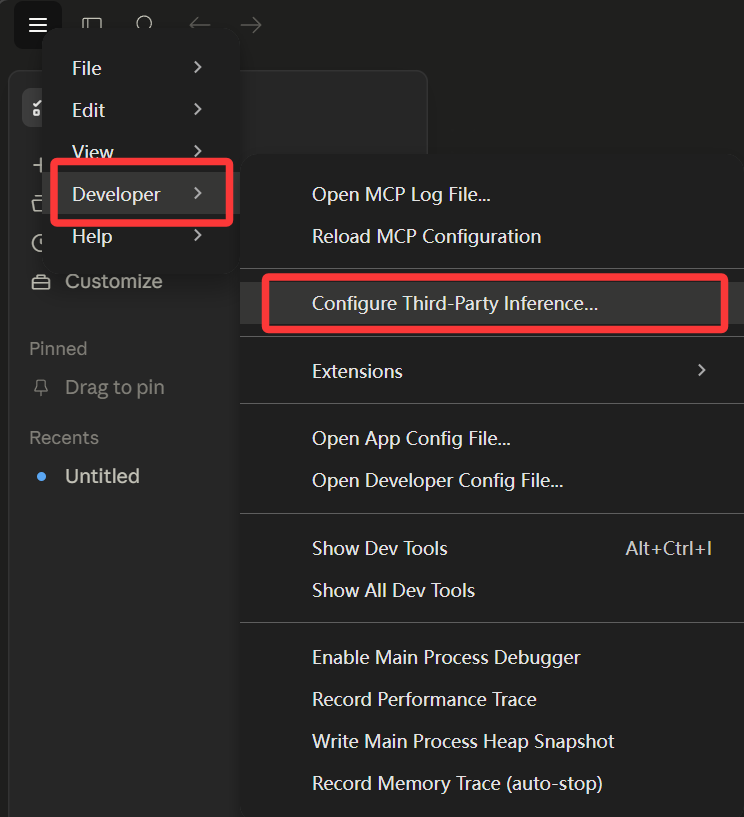744x817 pixels.
Task: Click Reload MCP Configuration
Action: tap(426, 237)
